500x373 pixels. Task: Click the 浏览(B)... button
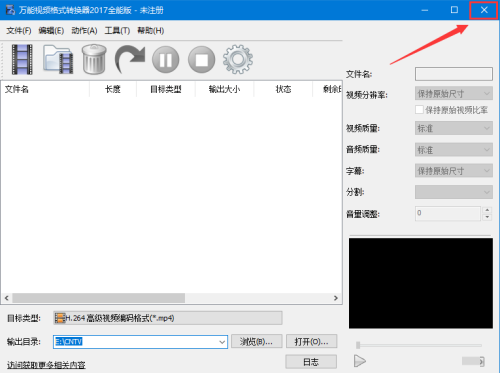point(257,342)
